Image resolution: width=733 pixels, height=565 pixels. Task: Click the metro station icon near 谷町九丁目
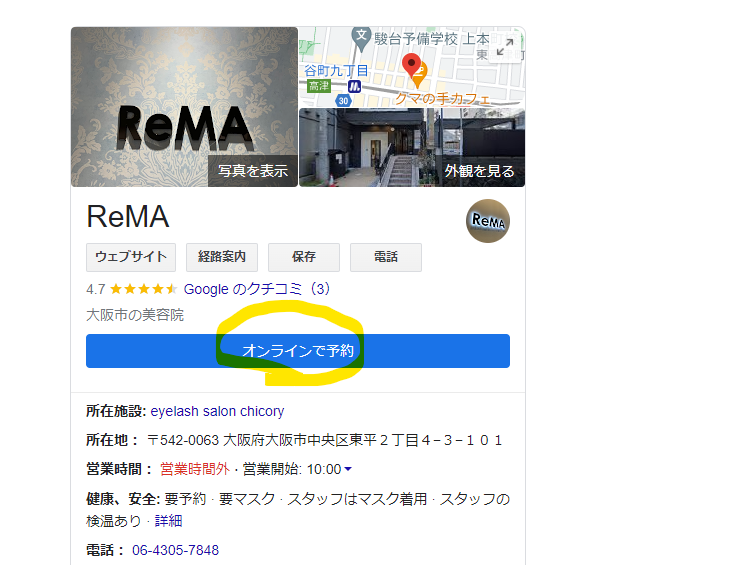[354, 86]
